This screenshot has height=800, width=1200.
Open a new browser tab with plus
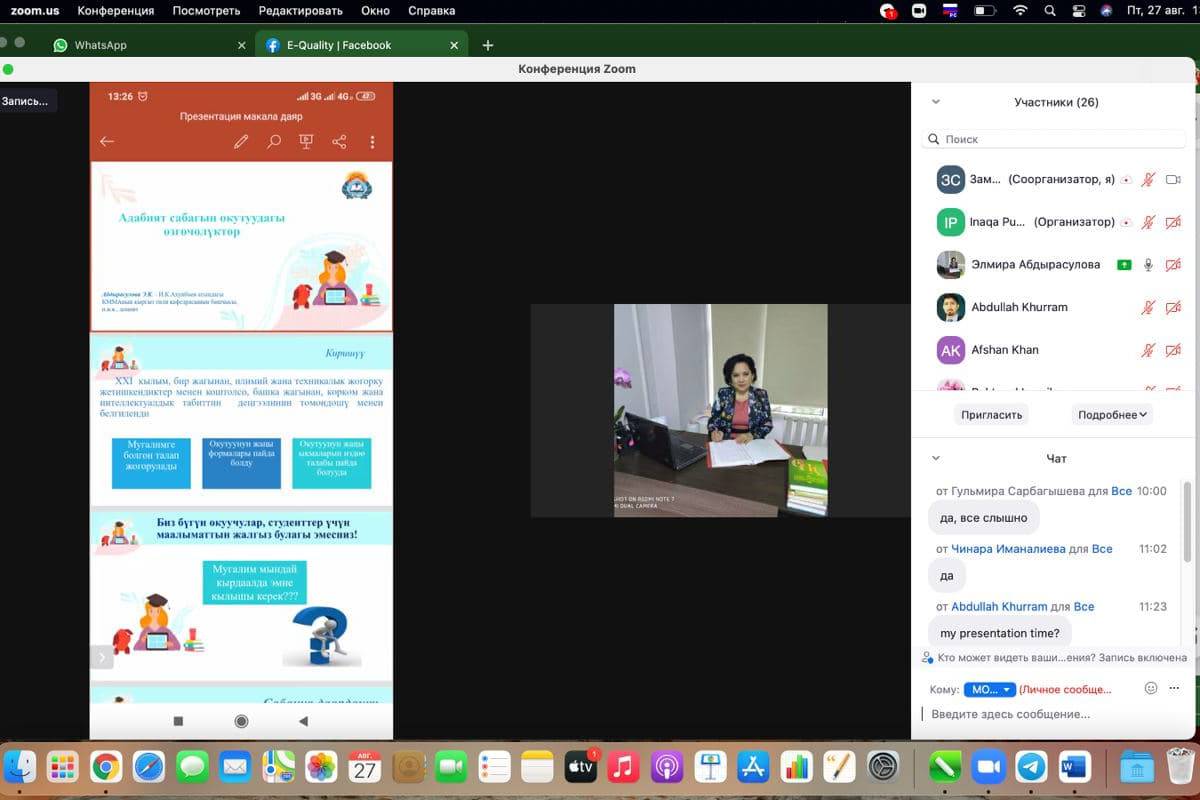click(x=488, y=45)
